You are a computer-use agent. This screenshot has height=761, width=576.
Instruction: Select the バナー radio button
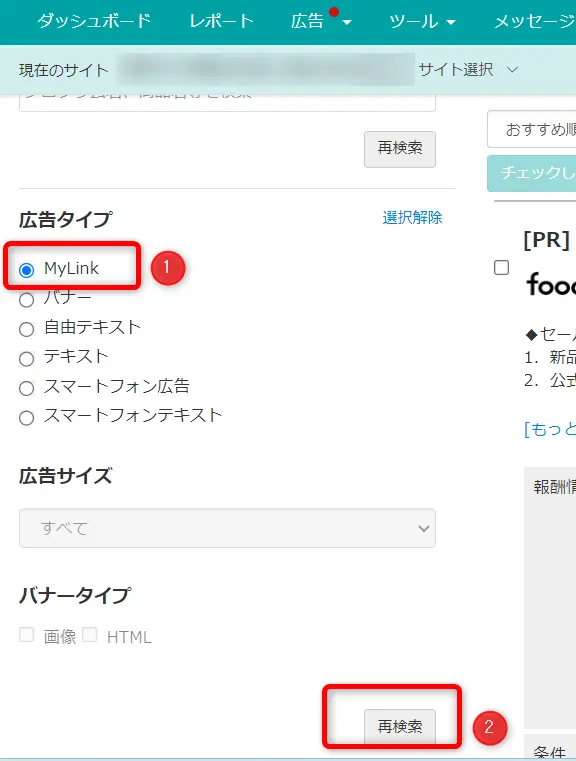(27, 299)
